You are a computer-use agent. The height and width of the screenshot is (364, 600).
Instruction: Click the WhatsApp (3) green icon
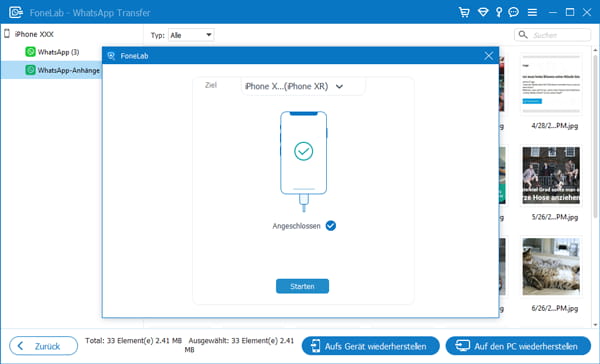[30, 52]
